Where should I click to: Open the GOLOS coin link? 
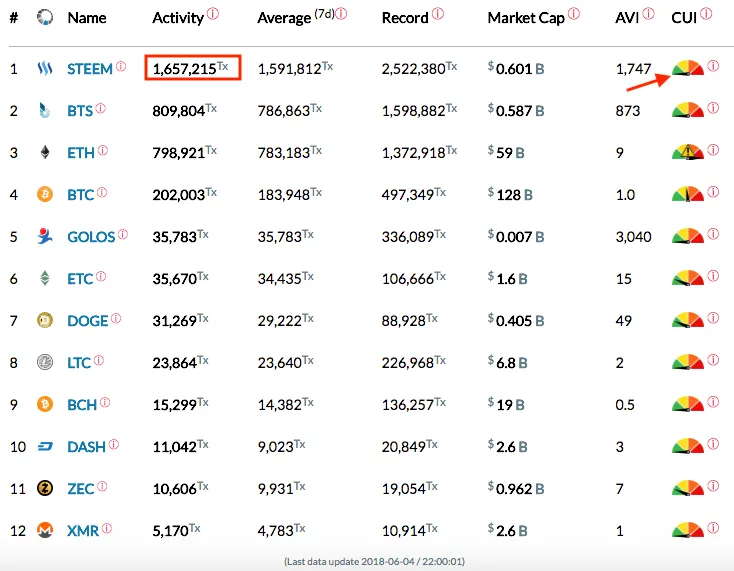pyautogui.click(x=91, y=237)
